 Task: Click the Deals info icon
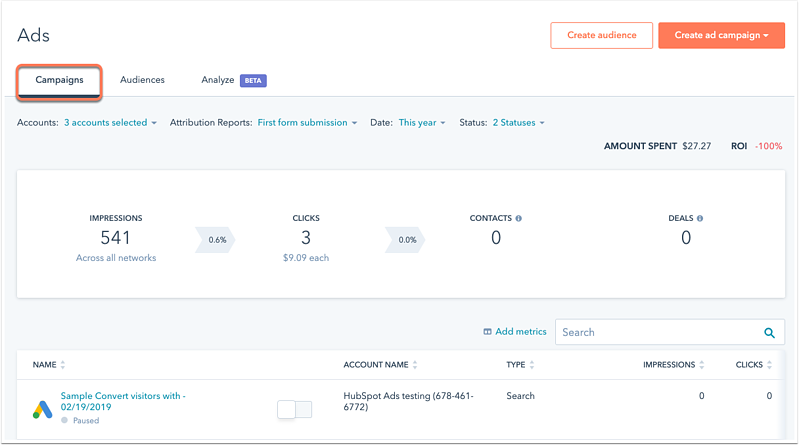(700, 218)
